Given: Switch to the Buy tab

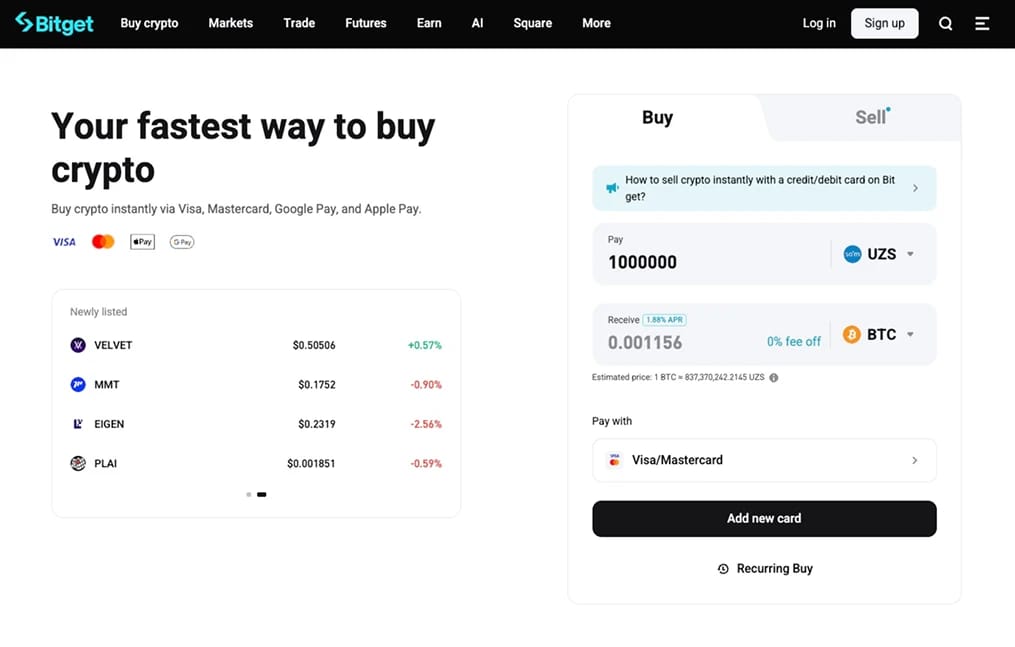Looking at the screenshot, I should click(658, 118).
